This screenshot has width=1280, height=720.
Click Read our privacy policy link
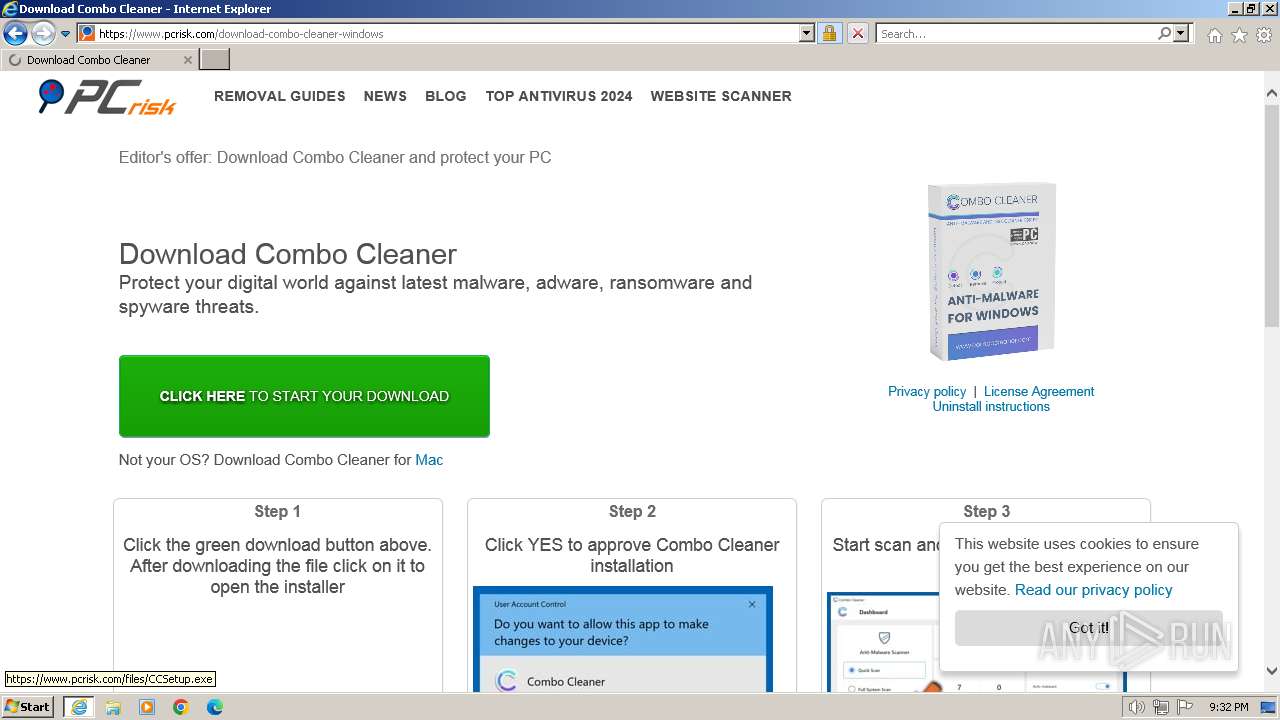1093,590
